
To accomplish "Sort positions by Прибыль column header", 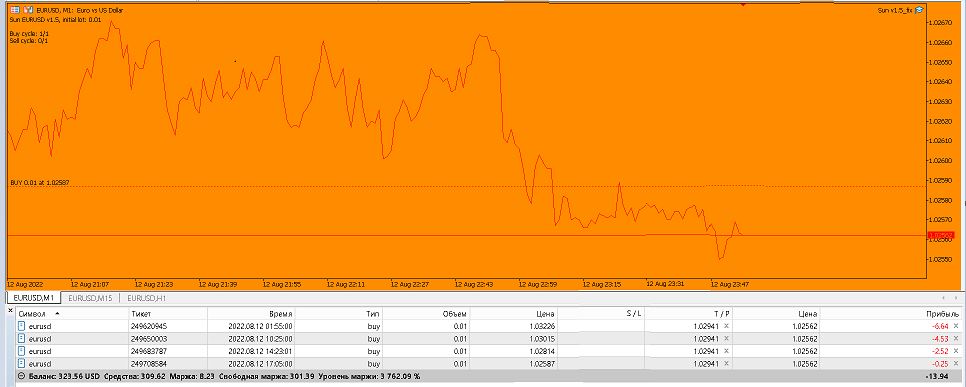I will (x=891, y=314).
